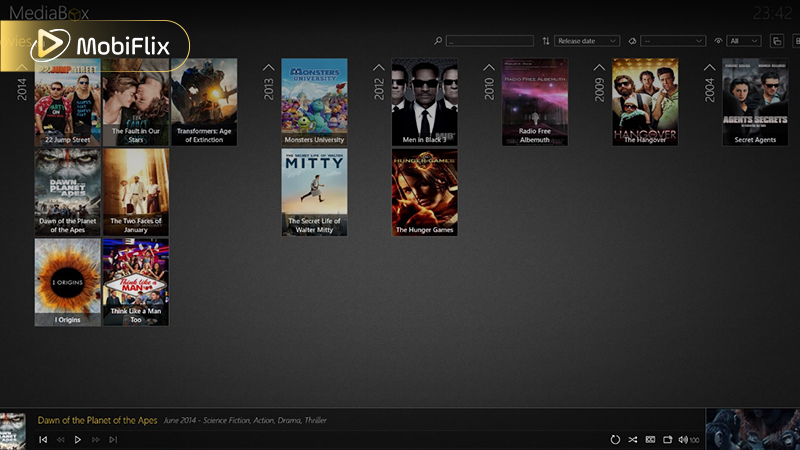This screenshot has width=800, height=450.
Task: Toggle the repeat playback icon
Action: 615,439
